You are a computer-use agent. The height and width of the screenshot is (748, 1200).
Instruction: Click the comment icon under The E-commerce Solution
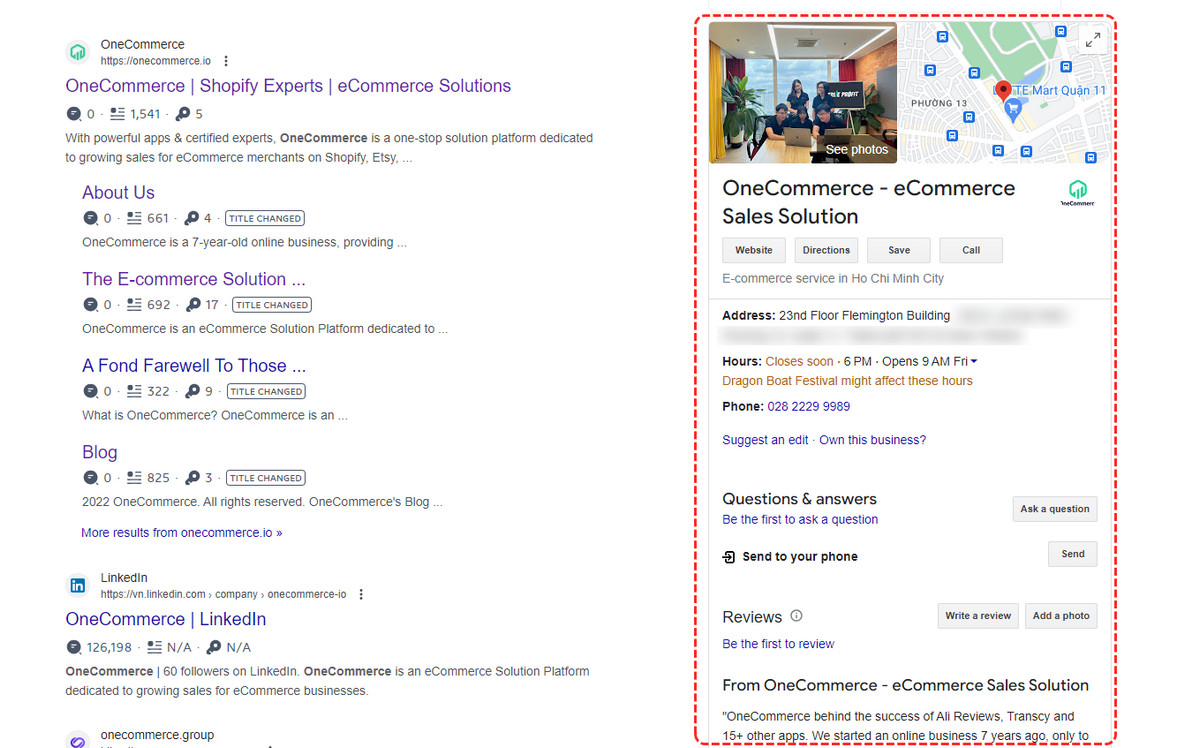[x=91, y=305]
